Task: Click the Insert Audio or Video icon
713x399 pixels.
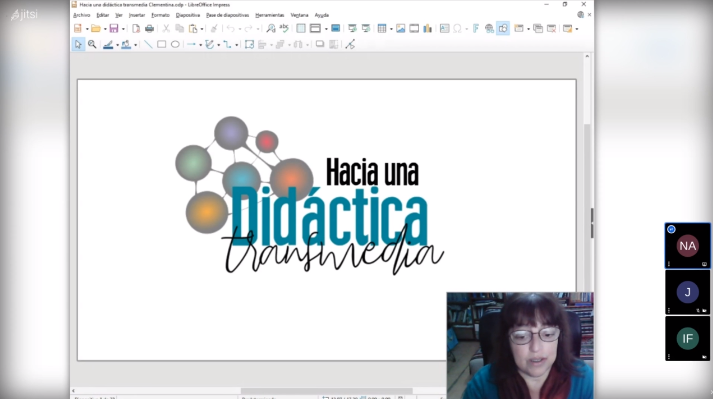Action: pos(414,29)
